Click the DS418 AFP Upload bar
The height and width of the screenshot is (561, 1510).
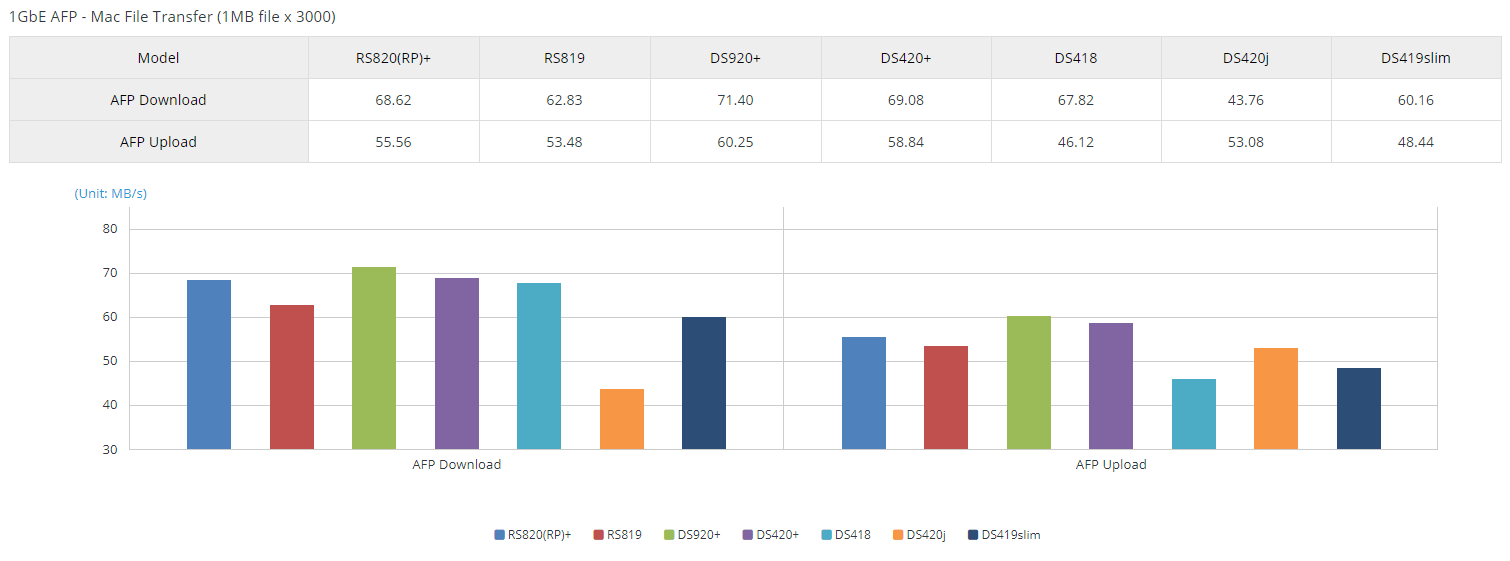[1194, 414]
